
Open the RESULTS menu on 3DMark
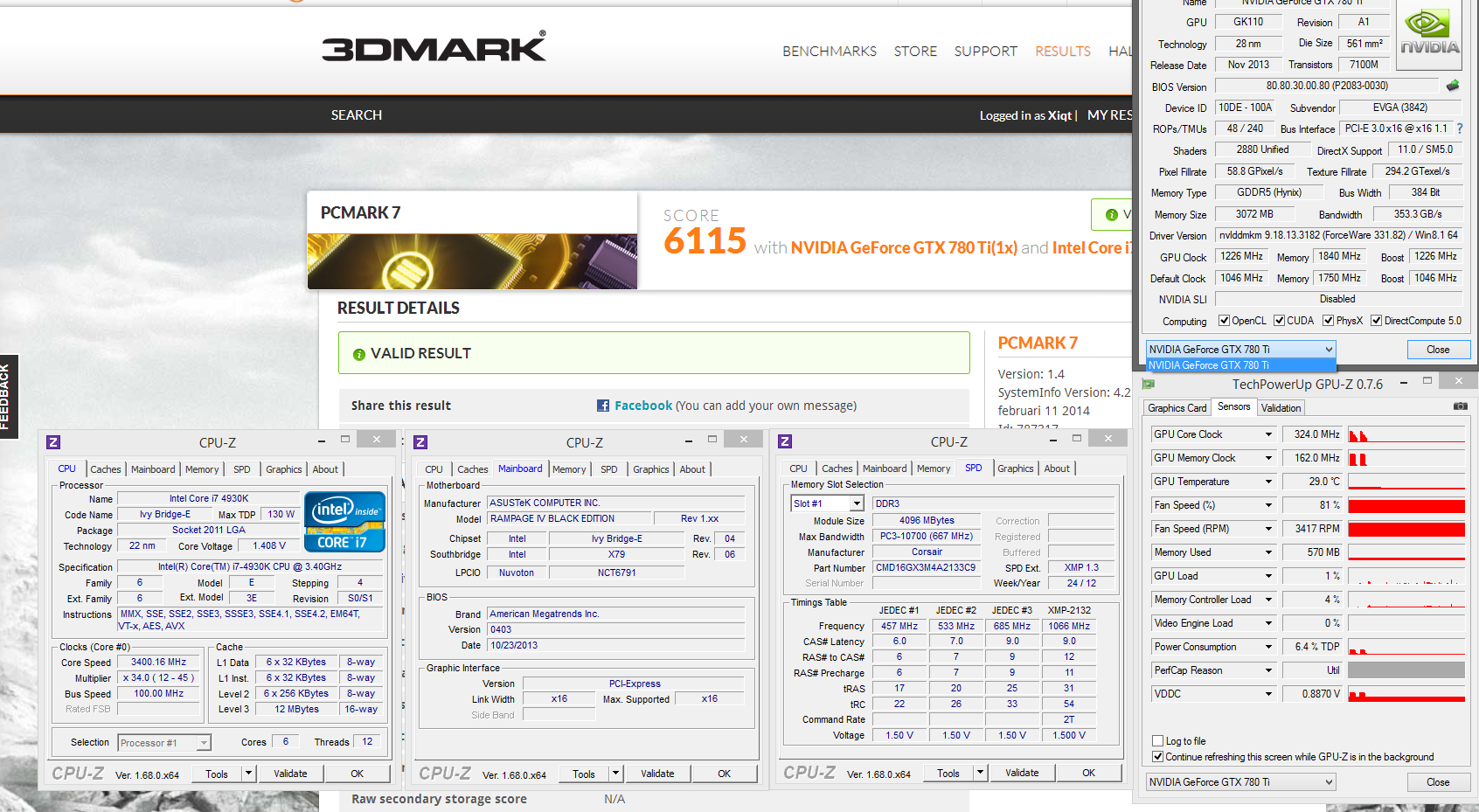tap(1063, 52)
